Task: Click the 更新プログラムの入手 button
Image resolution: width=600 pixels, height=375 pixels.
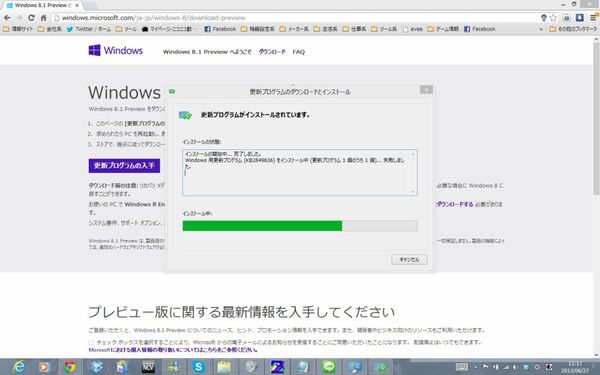Action: click(124, 166)
